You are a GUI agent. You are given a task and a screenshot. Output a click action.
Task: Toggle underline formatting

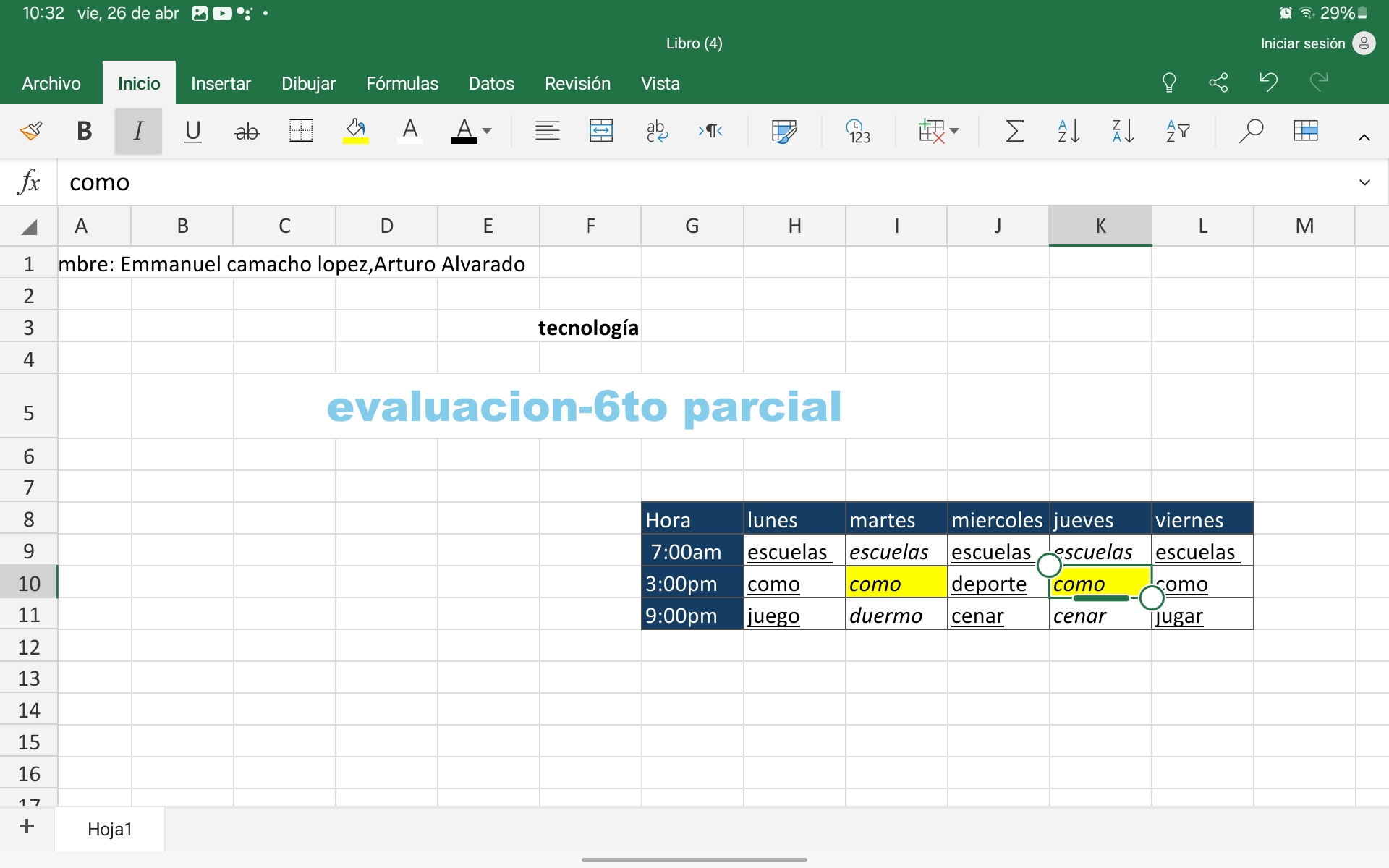click(x=192, y=131)
